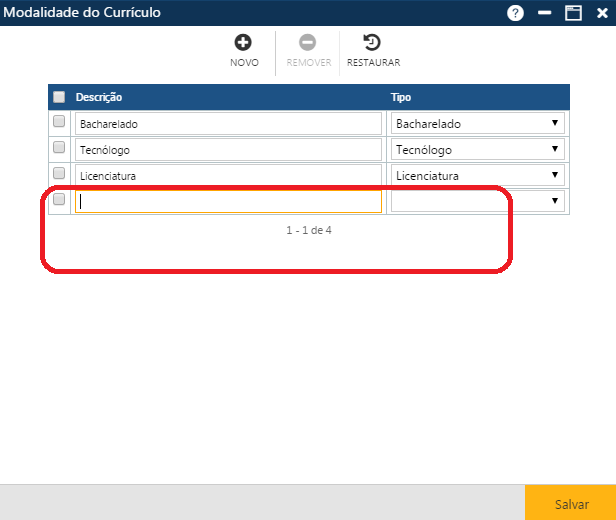Tick the Licenciatura row checkbox
The image size is (616, 520).
point(59,173)
